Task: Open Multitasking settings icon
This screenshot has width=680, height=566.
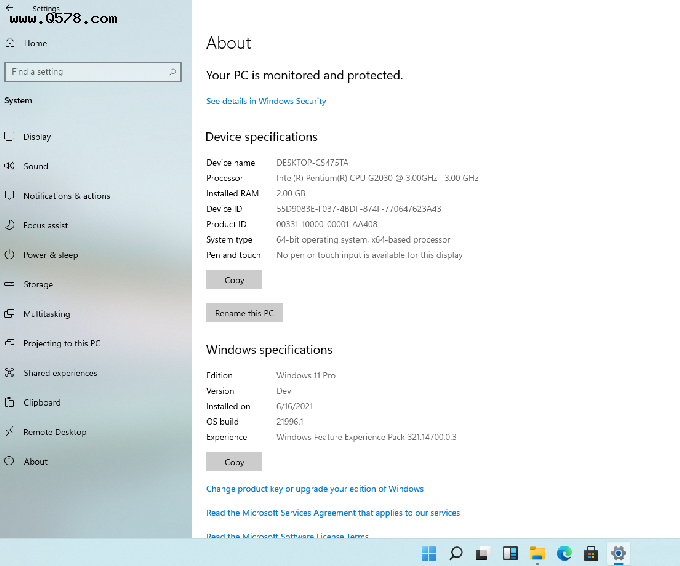Action: click(x=9, y=314)
